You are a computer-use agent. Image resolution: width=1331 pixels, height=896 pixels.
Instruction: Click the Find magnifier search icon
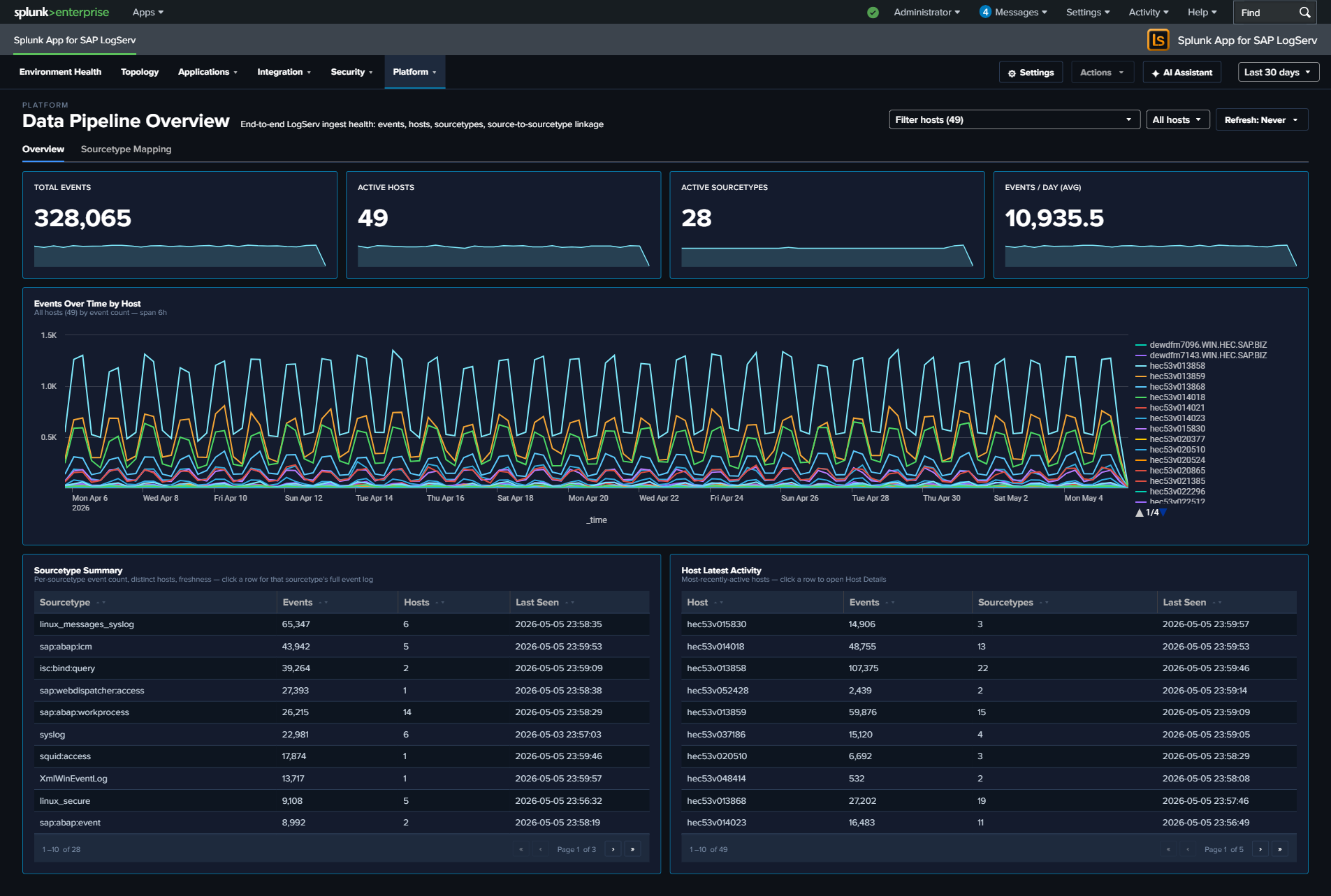point(1304,13)
